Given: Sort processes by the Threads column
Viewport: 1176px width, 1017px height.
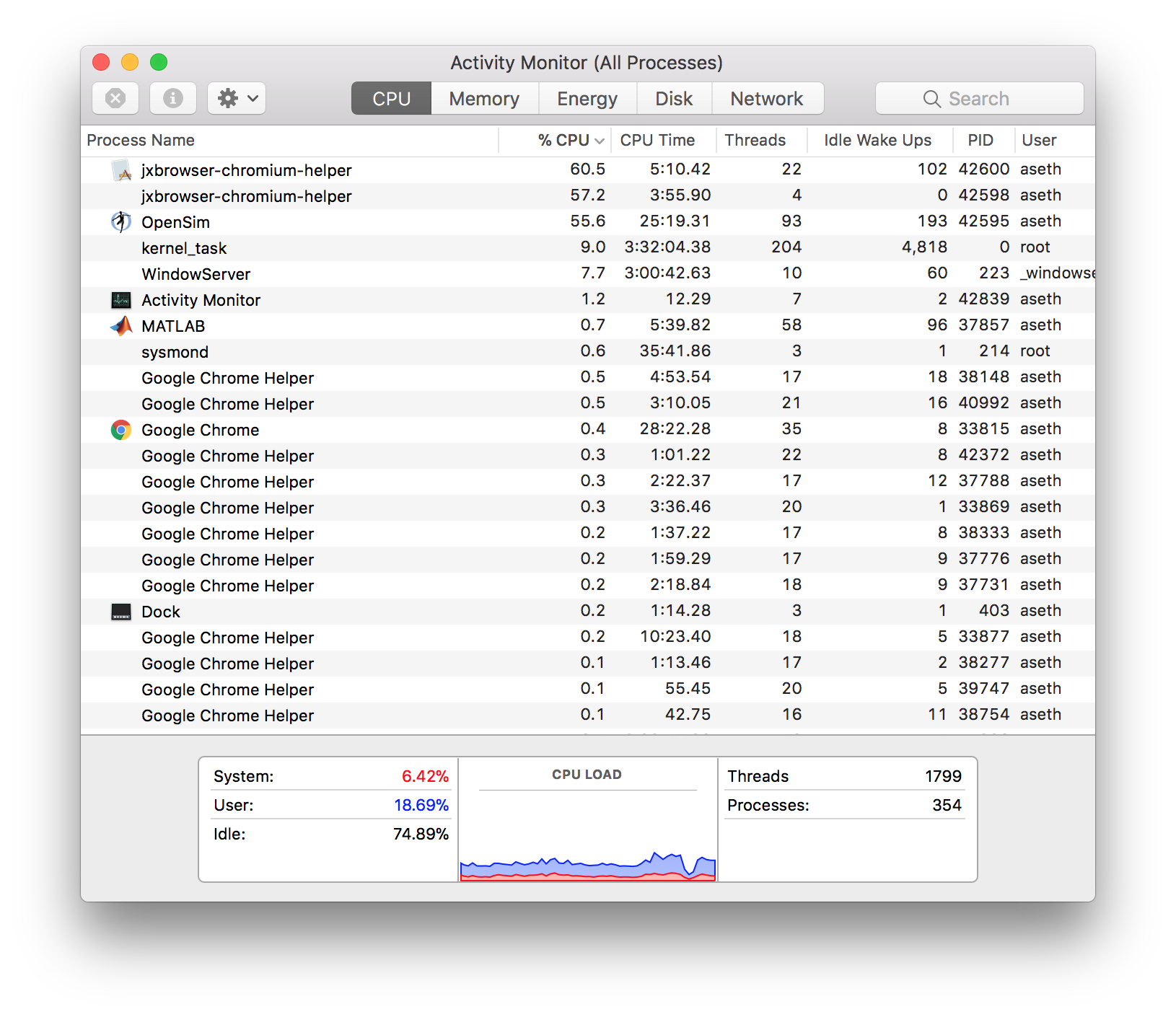Looking at the screenshot, I should point(754,140).
